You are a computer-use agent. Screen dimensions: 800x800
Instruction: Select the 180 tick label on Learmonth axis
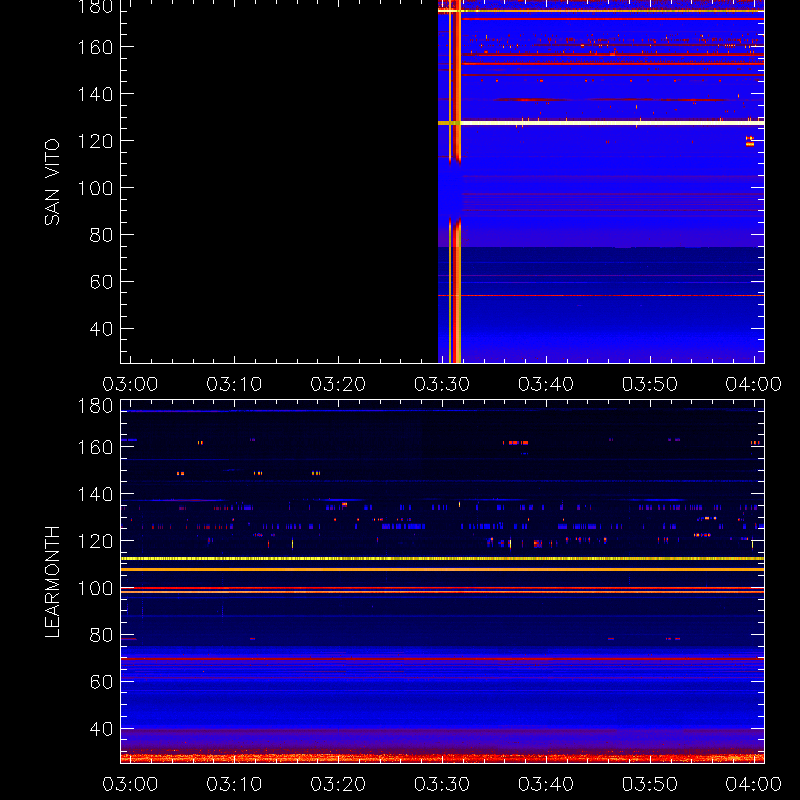click(x=95, y=406)
